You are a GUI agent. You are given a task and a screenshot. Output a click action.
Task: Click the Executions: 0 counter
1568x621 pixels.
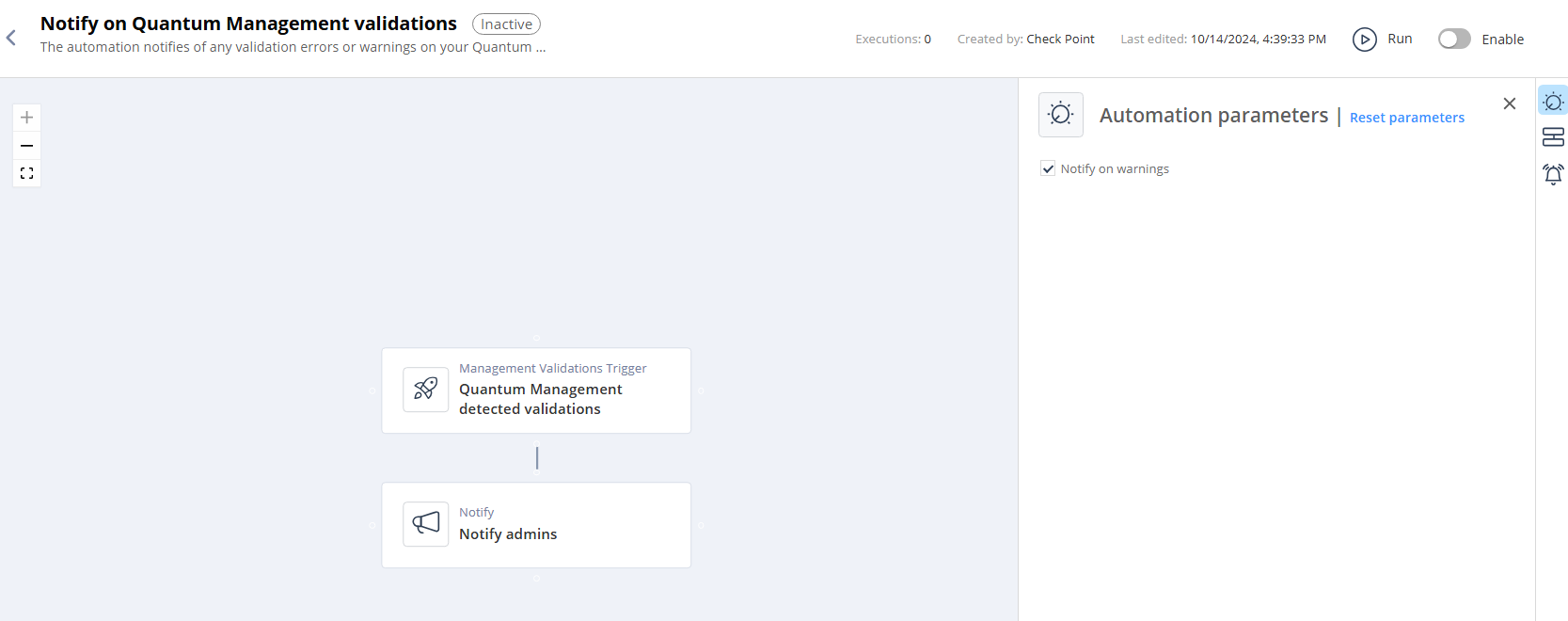pyautogui.click(x=894, y=40)
